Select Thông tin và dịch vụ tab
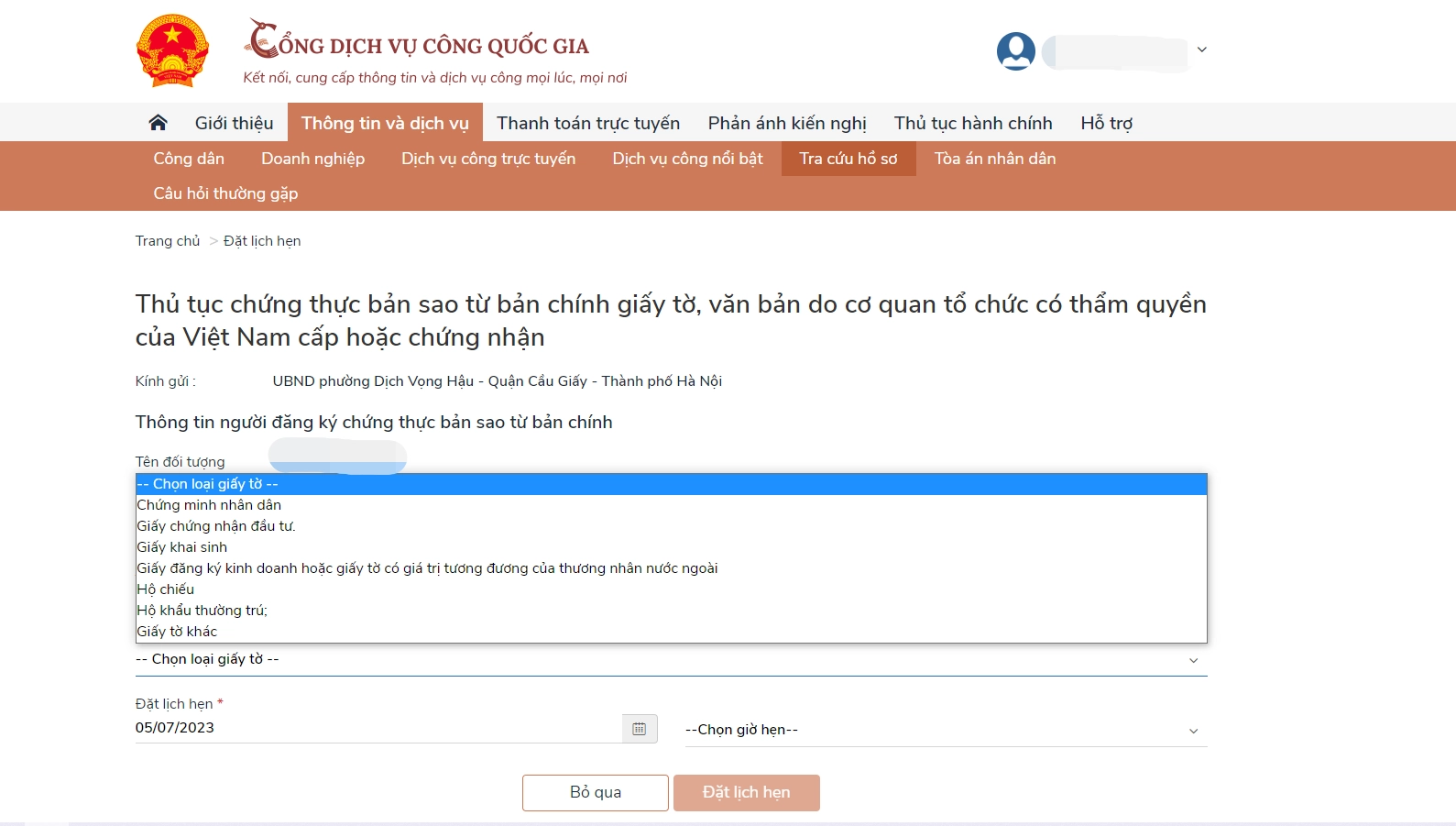The width and height of the screenshot is (1456, 826). click(385, 123)
